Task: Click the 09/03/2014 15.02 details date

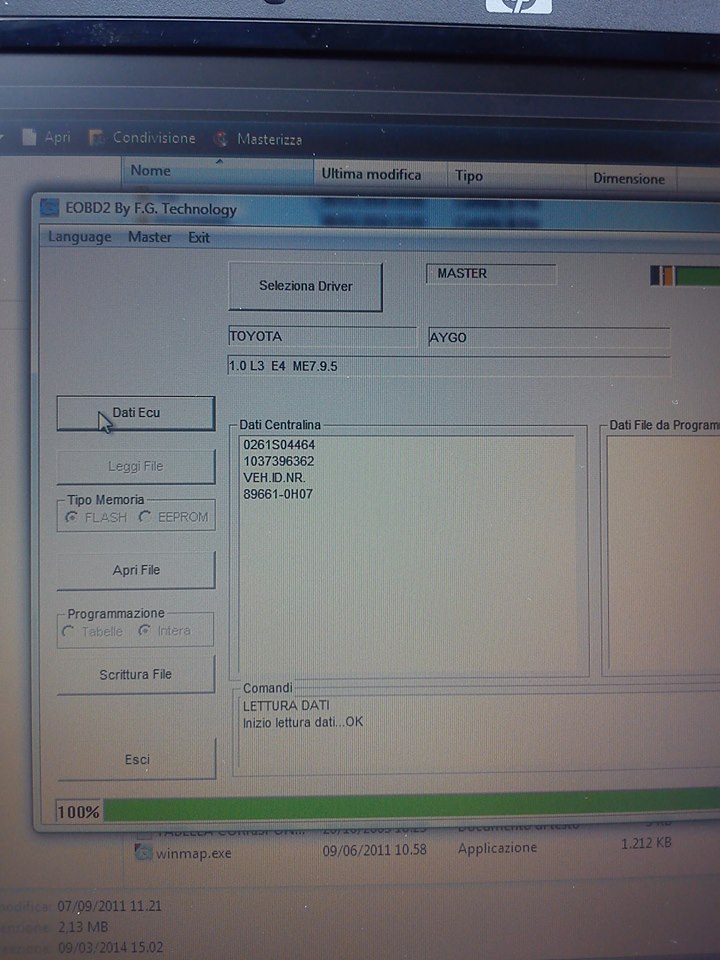Action: click(x=111, y=948)
